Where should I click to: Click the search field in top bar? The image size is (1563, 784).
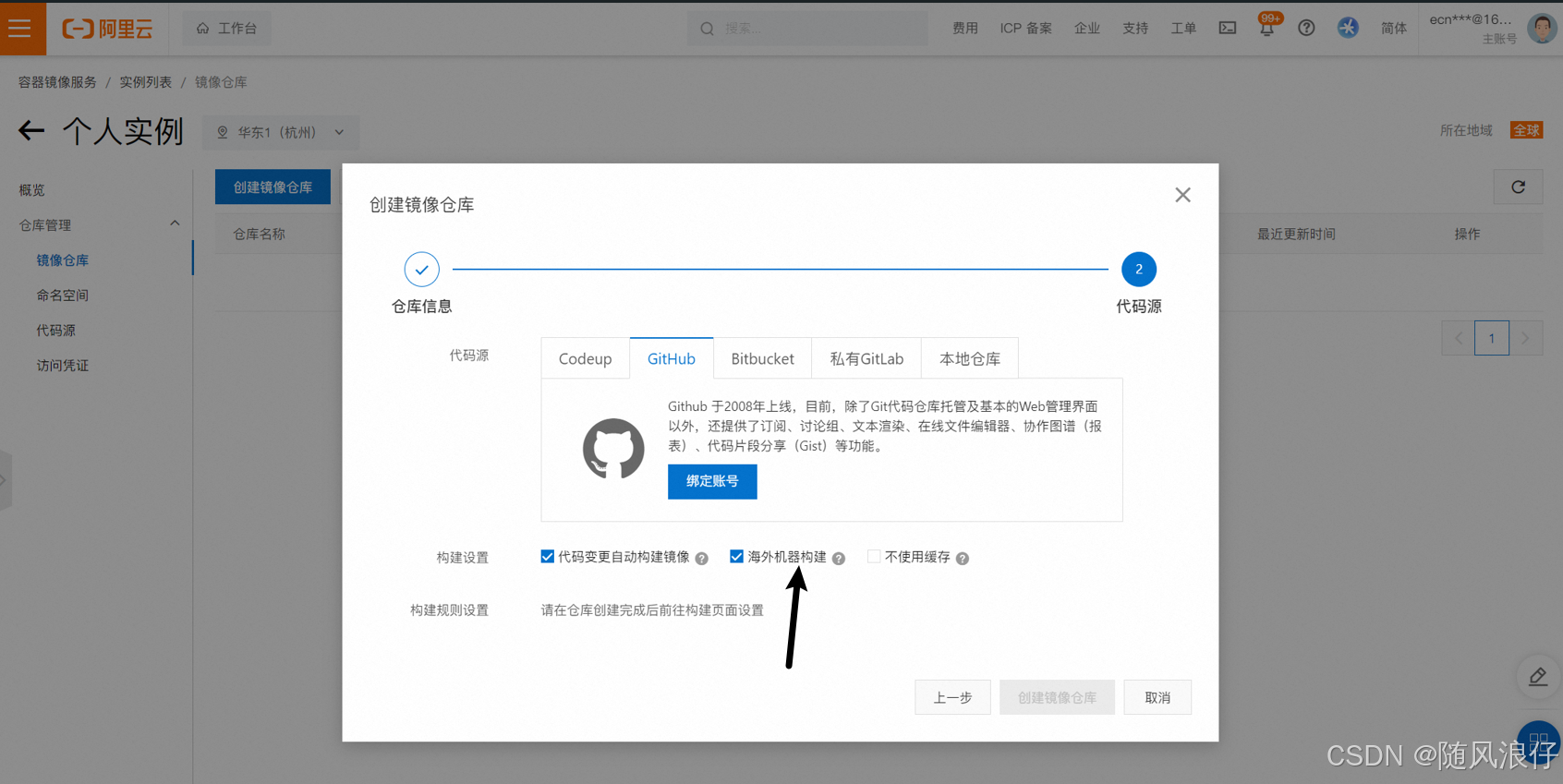pyautogui.click(x=807, y=29)
